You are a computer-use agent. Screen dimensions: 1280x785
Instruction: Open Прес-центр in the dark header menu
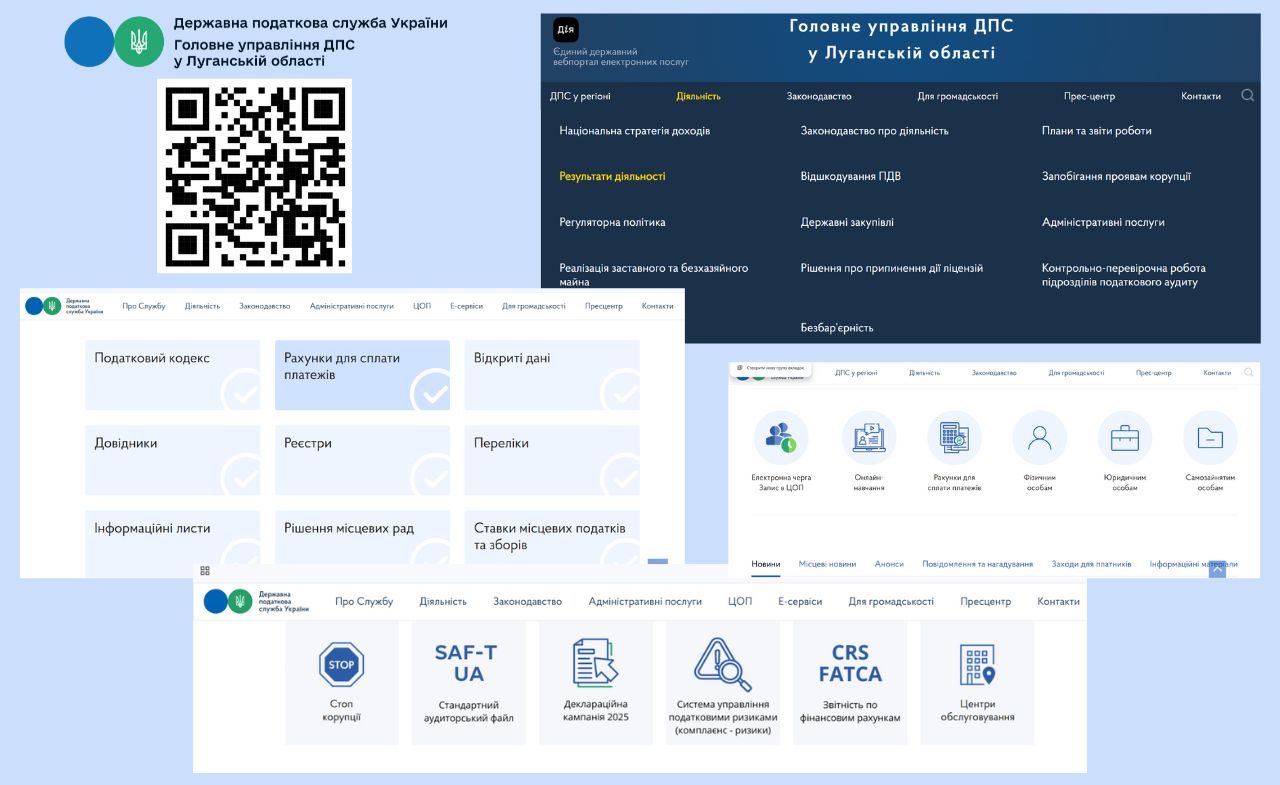(1089, 96)
